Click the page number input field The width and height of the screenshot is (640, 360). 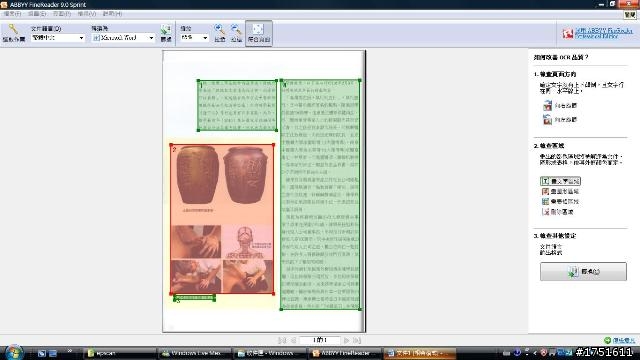coord(320,340)
